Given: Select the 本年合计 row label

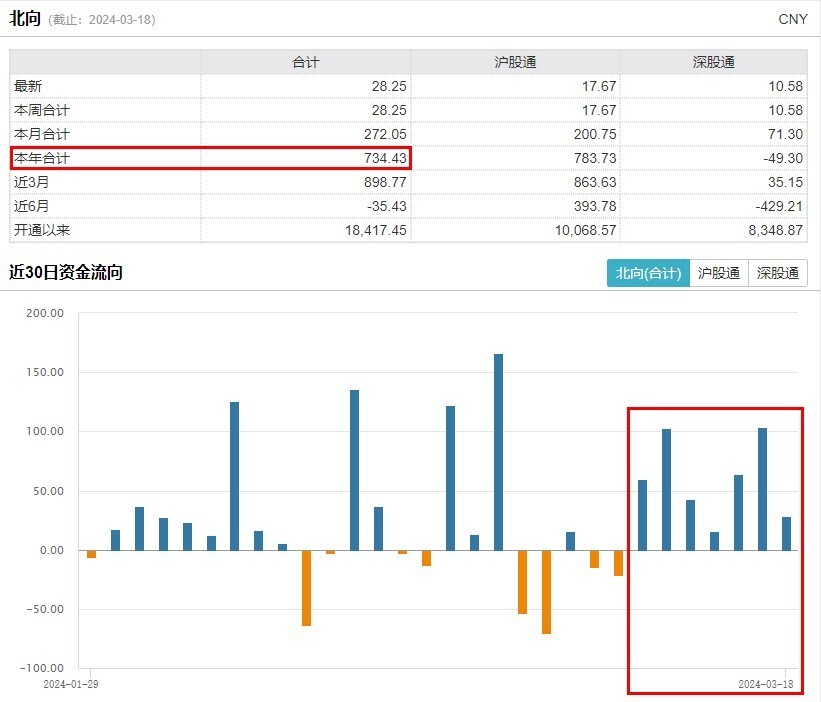Looking at the screenshot, I should click(x=42, y=158).
